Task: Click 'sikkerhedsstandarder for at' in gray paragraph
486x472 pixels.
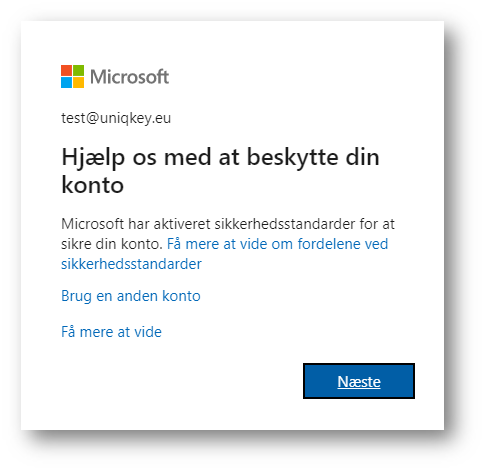Action: tap(305, 224)
